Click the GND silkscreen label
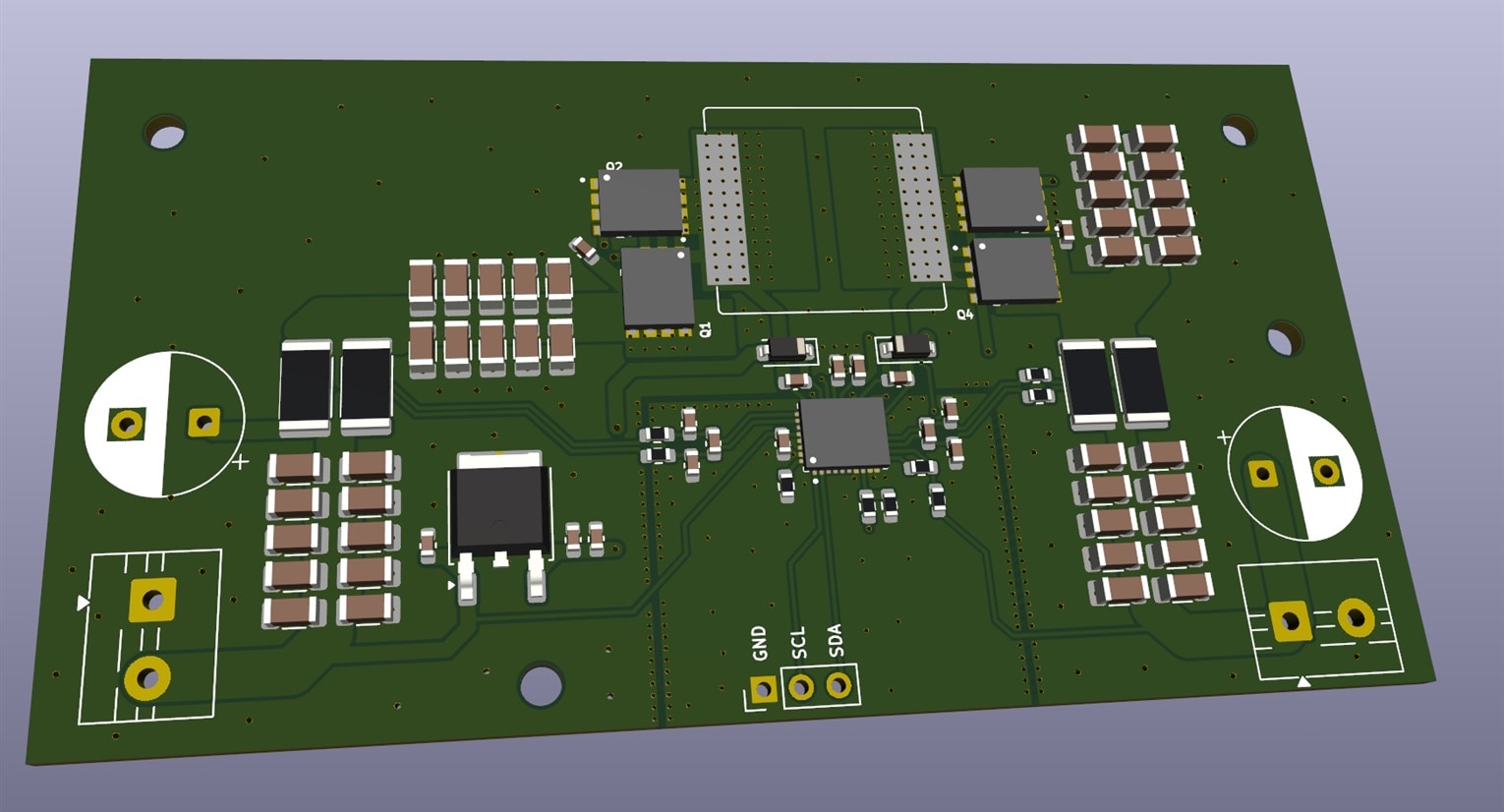 (x=759, y=643)
